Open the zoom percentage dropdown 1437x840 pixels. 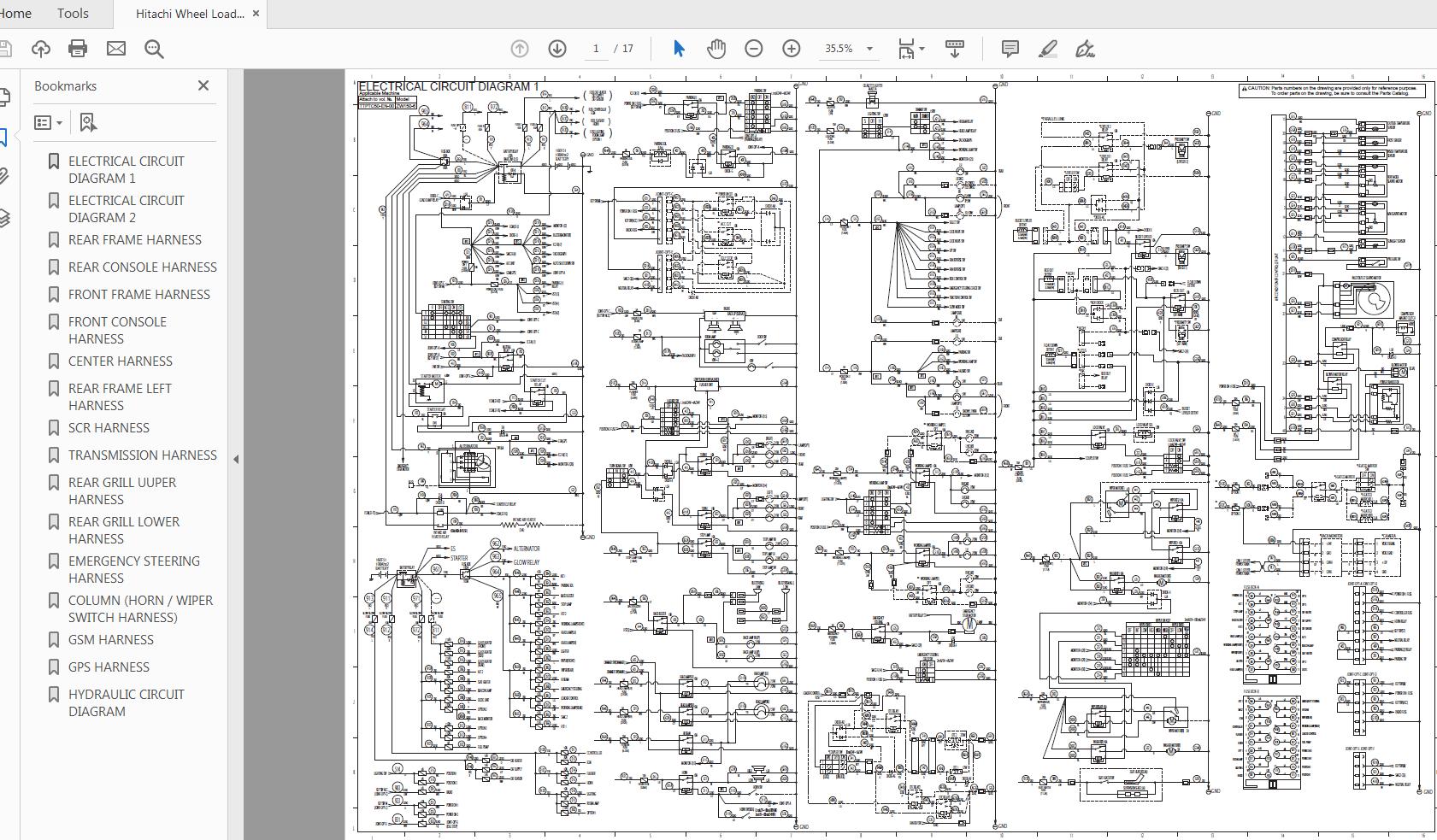[869, 49]
